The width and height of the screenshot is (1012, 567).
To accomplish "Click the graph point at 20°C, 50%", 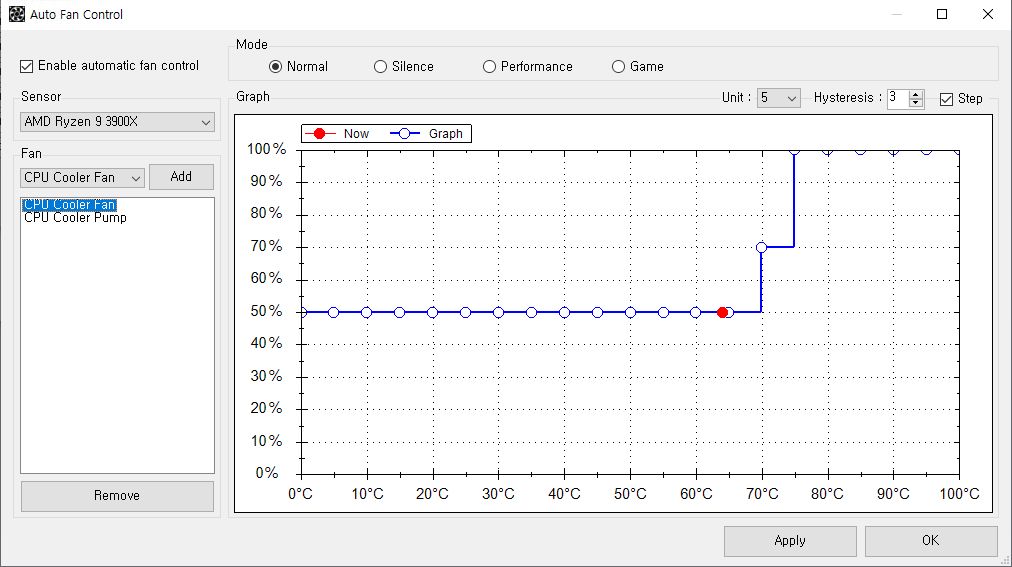I will coord(432,312).
